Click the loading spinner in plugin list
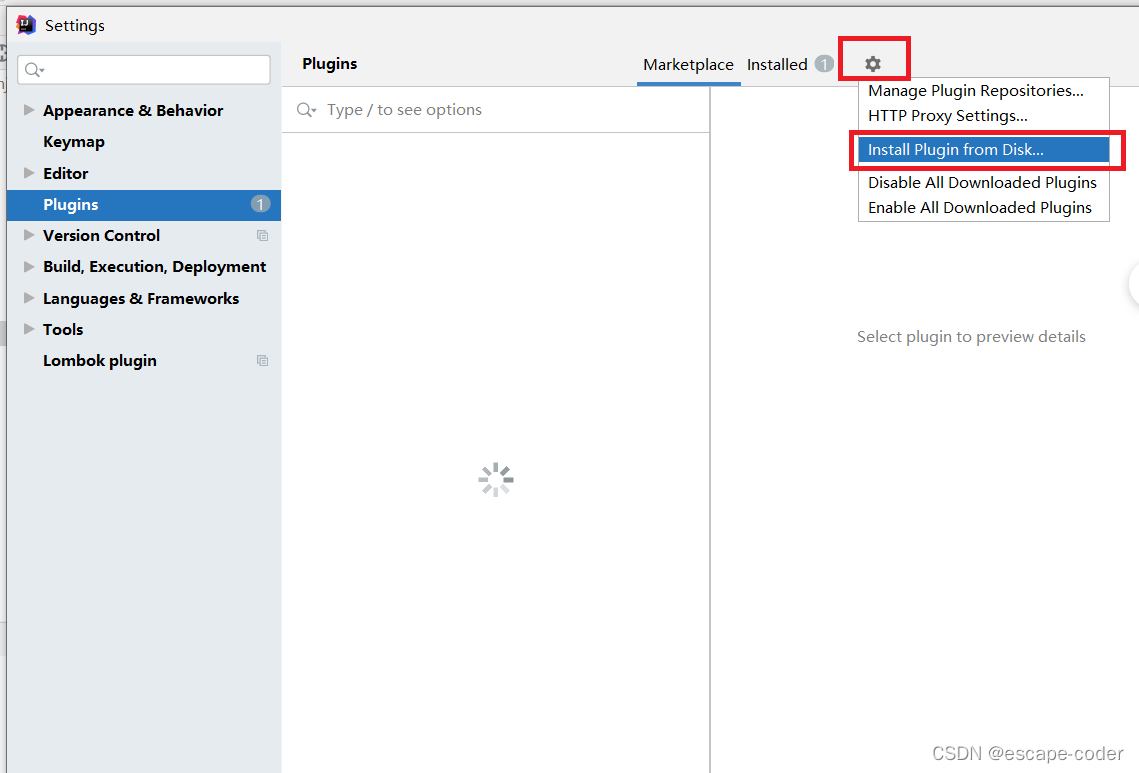The height and width of the screenshot is (773, 1139). pos(496,479)
